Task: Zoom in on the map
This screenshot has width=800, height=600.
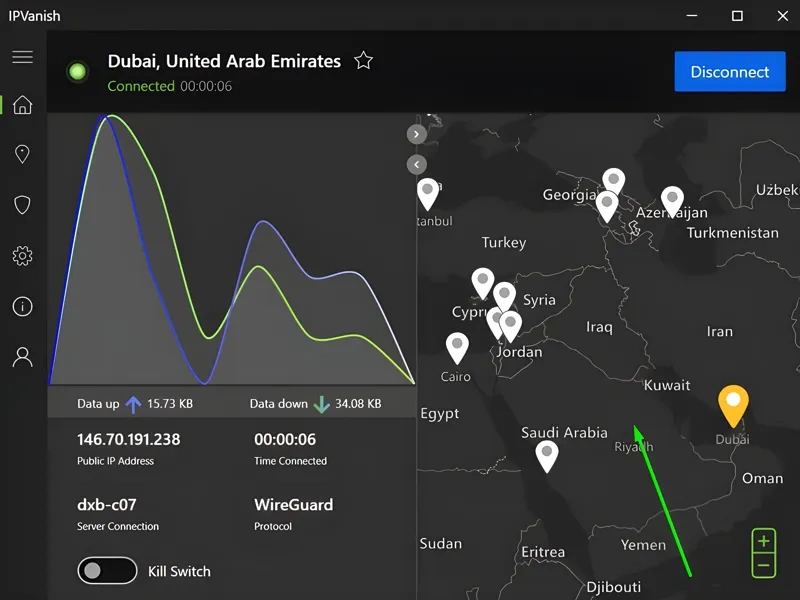Action: coord(763,541)
